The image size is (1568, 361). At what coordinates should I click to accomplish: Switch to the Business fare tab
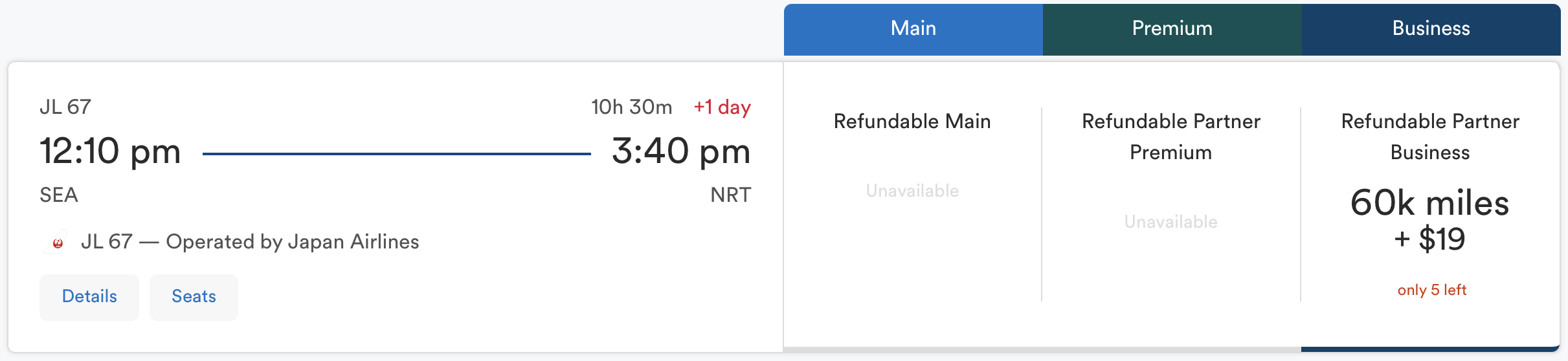point(1431,29)
